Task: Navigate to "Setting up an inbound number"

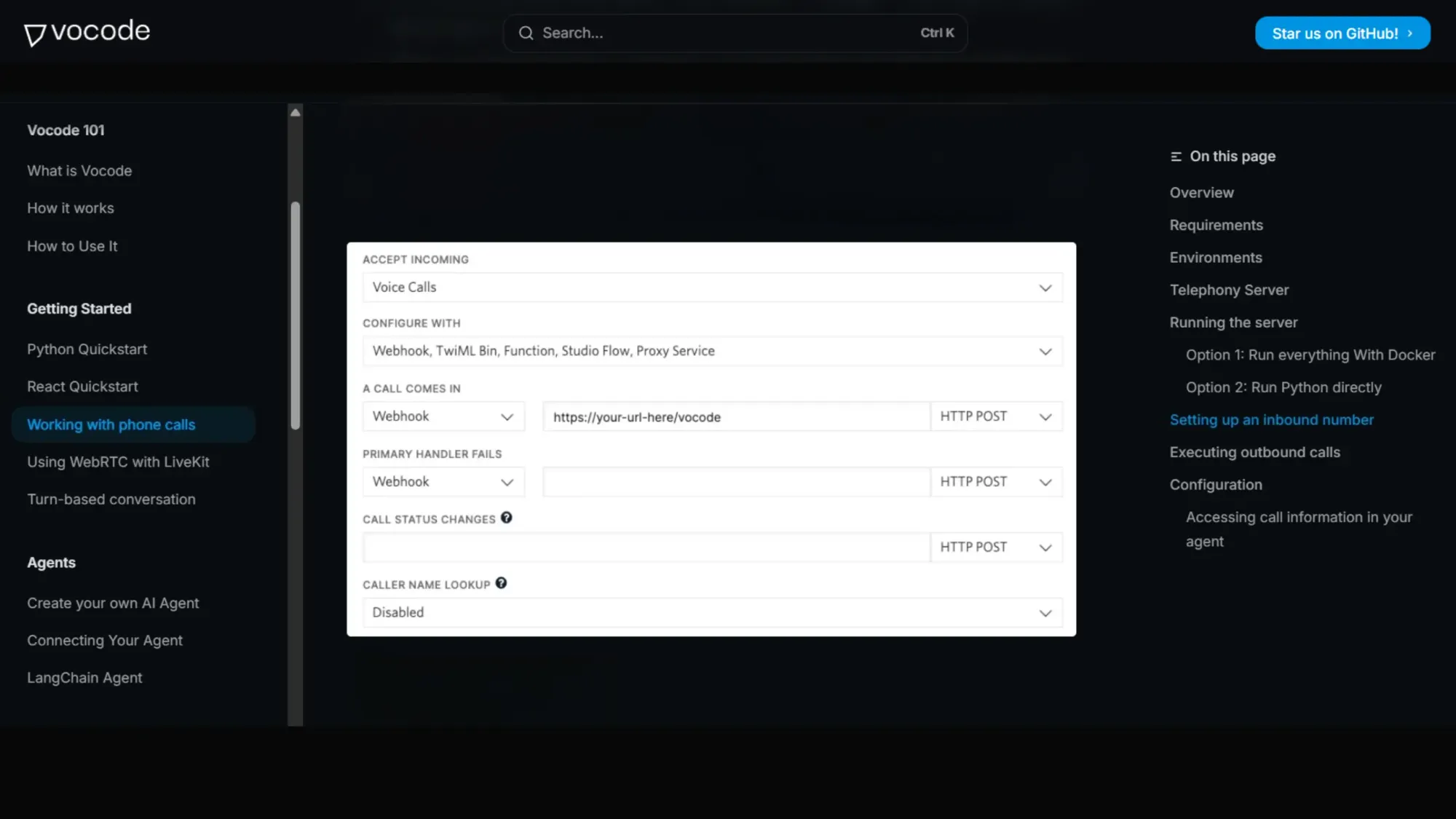Action: click(x=1271, y=419)
